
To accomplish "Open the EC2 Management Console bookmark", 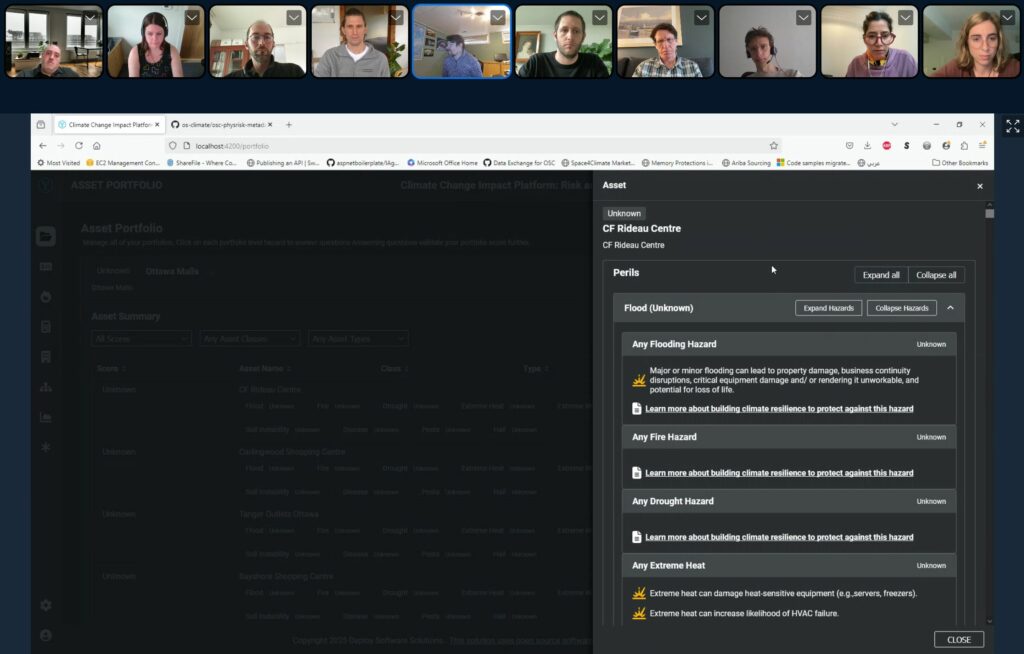I will point(123,163).
